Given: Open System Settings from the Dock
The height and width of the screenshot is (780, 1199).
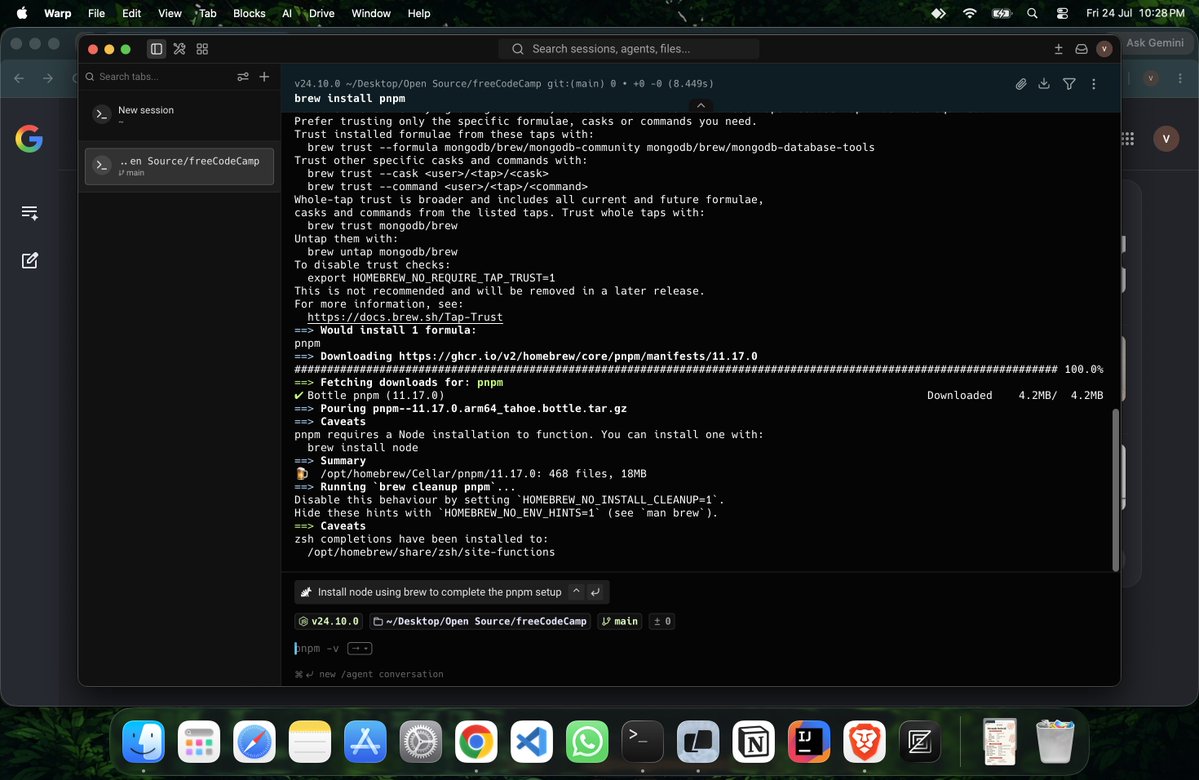Looking at the screenshot, I should click(421, 741).
